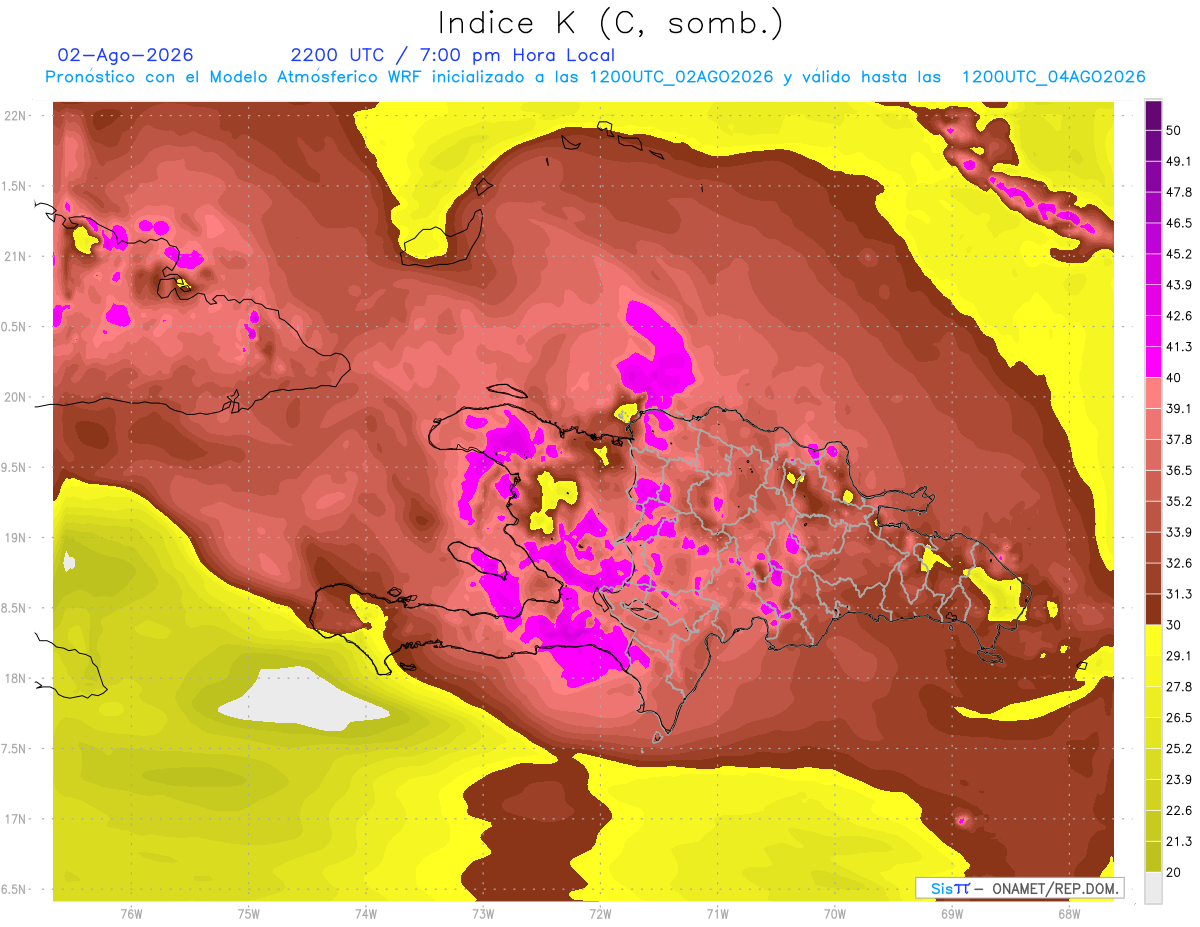Click the legend value '25.2'
1200x927 pixels.
[1179, 749]
